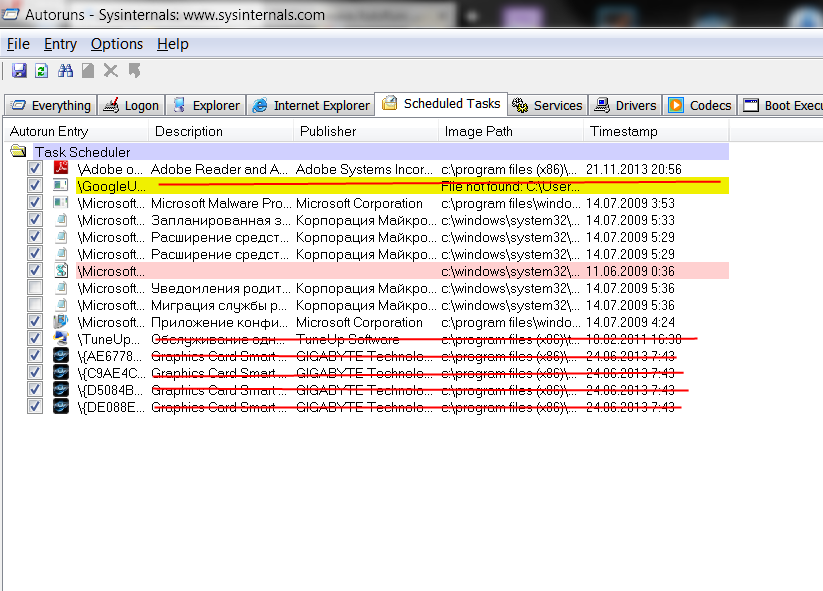Click the TuneUp entry icon

click(x=61, y=339)
